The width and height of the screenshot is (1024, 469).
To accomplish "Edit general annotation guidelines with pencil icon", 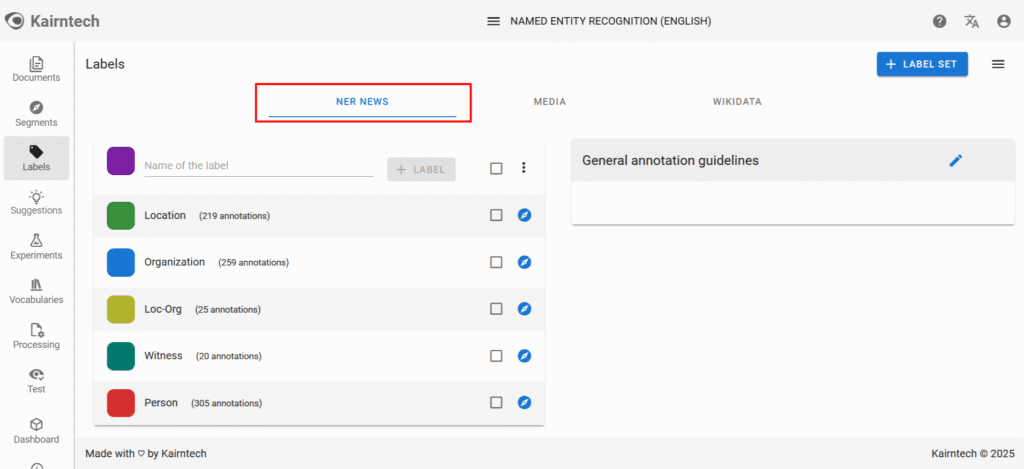I will click(955, 160).
